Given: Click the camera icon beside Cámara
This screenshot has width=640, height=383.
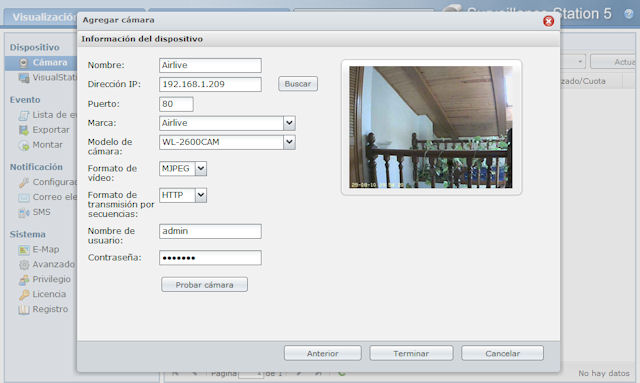Looking at the screenshot, I should tap(24, 63).
